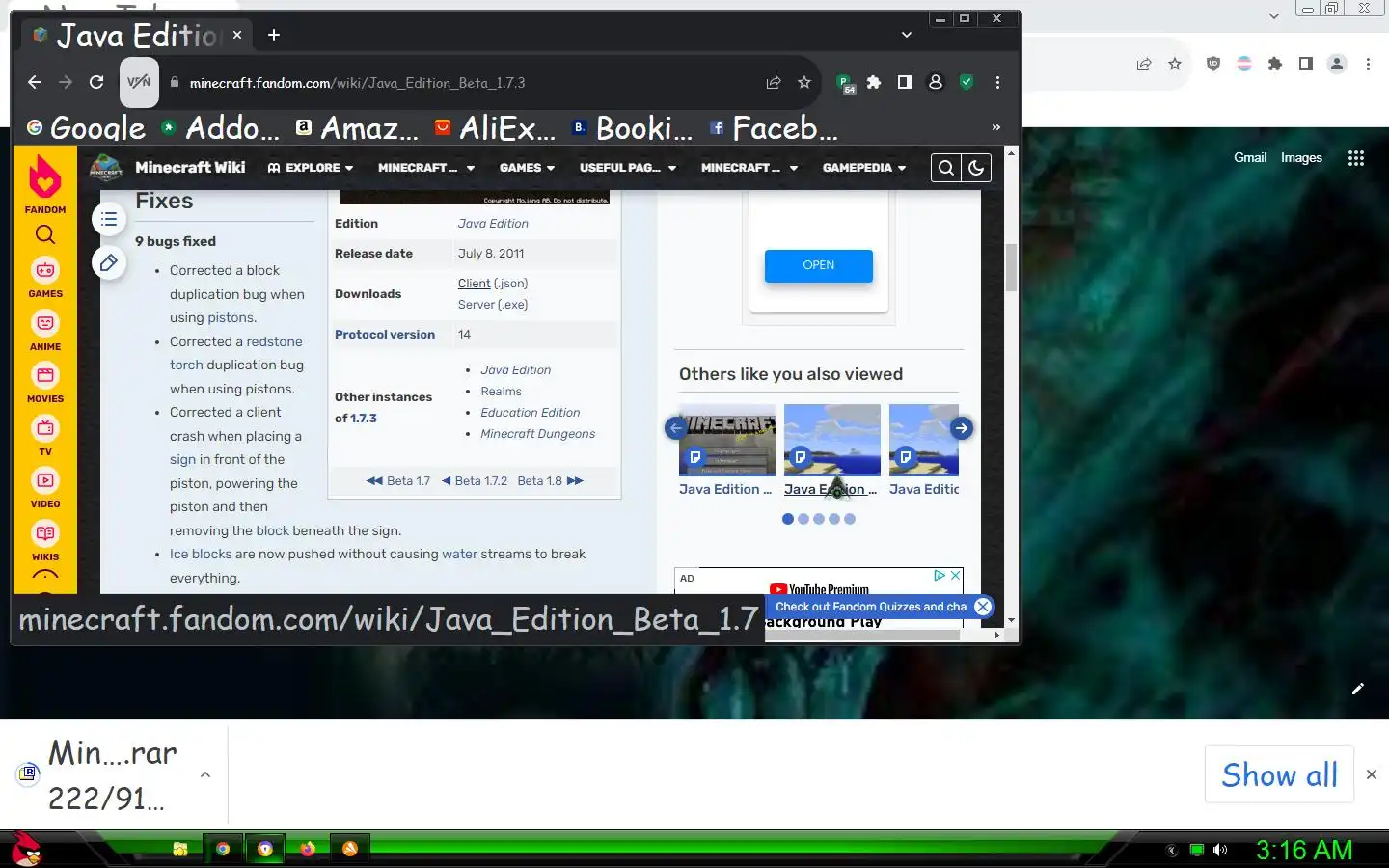Reload the Minecraft wiki page
Screen dimensions: 1389x868
[96, 83]
